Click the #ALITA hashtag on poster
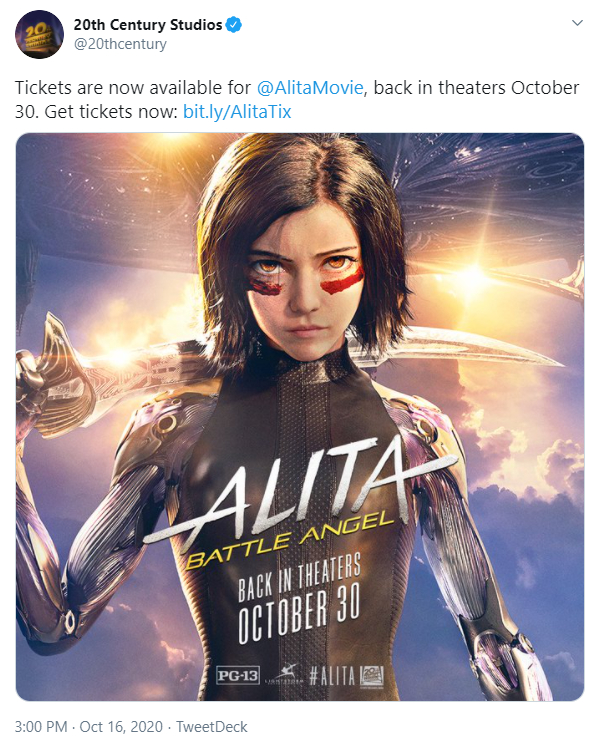599x745 pixels. point(332,675)
